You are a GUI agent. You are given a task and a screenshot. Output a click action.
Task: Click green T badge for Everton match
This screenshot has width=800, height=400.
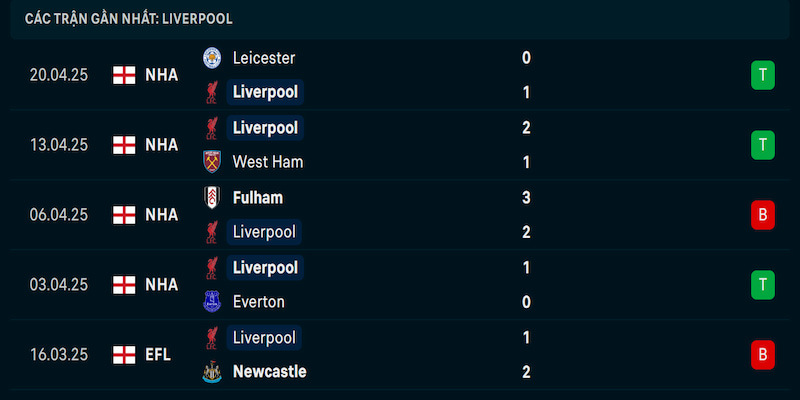763,285
